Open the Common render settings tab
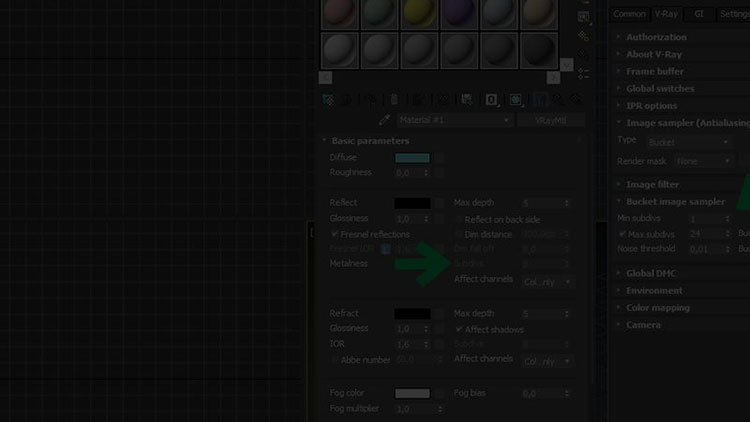750x422 pixels. point(629,14)
